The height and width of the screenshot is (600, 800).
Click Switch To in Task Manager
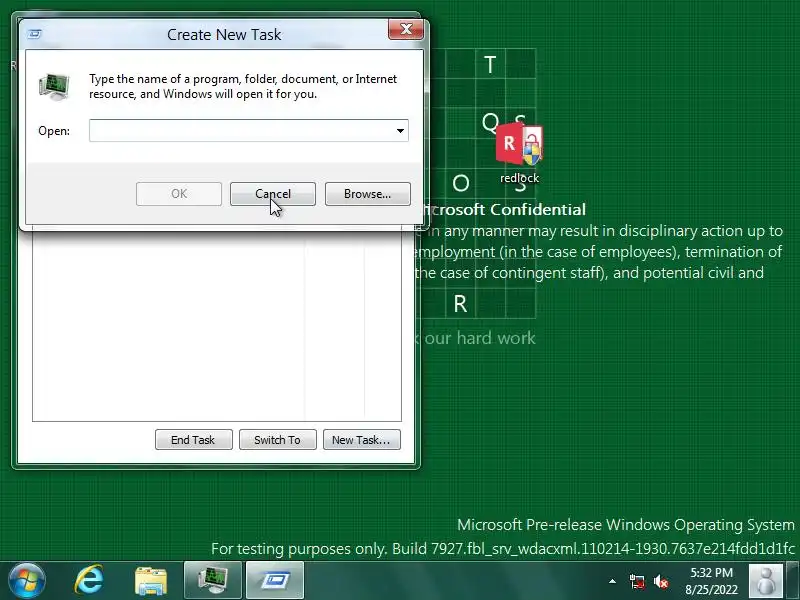tap(278, 440)
